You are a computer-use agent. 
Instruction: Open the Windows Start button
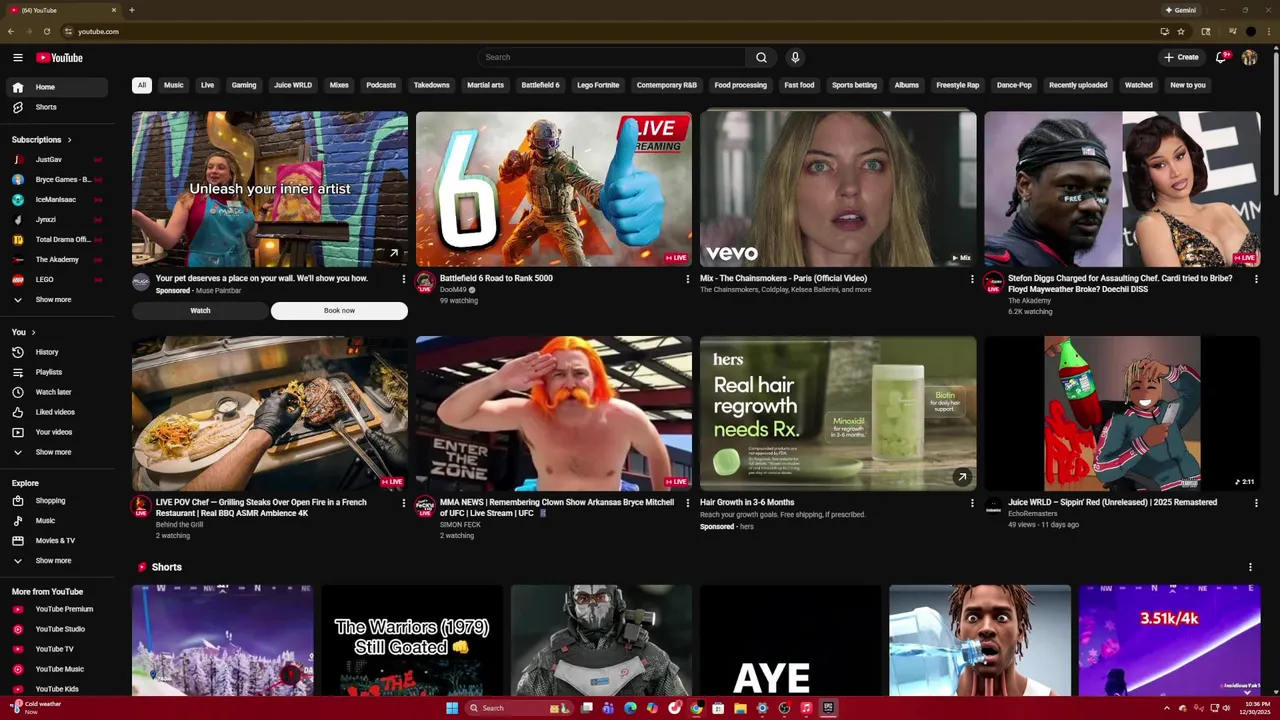tap(452, 708)
